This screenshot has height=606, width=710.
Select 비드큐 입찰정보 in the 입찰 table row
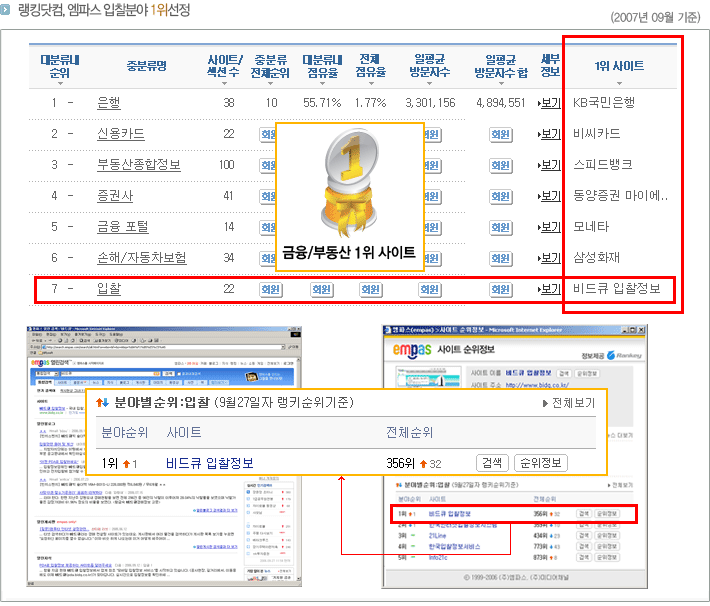[617, 288]
